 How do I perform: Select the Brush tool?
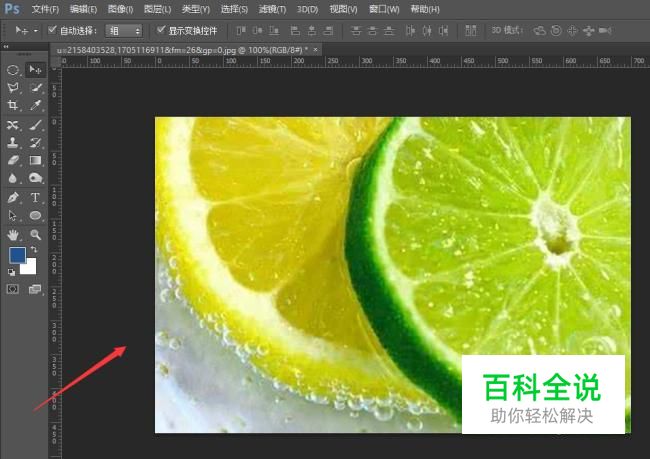(x=36, y=125)
